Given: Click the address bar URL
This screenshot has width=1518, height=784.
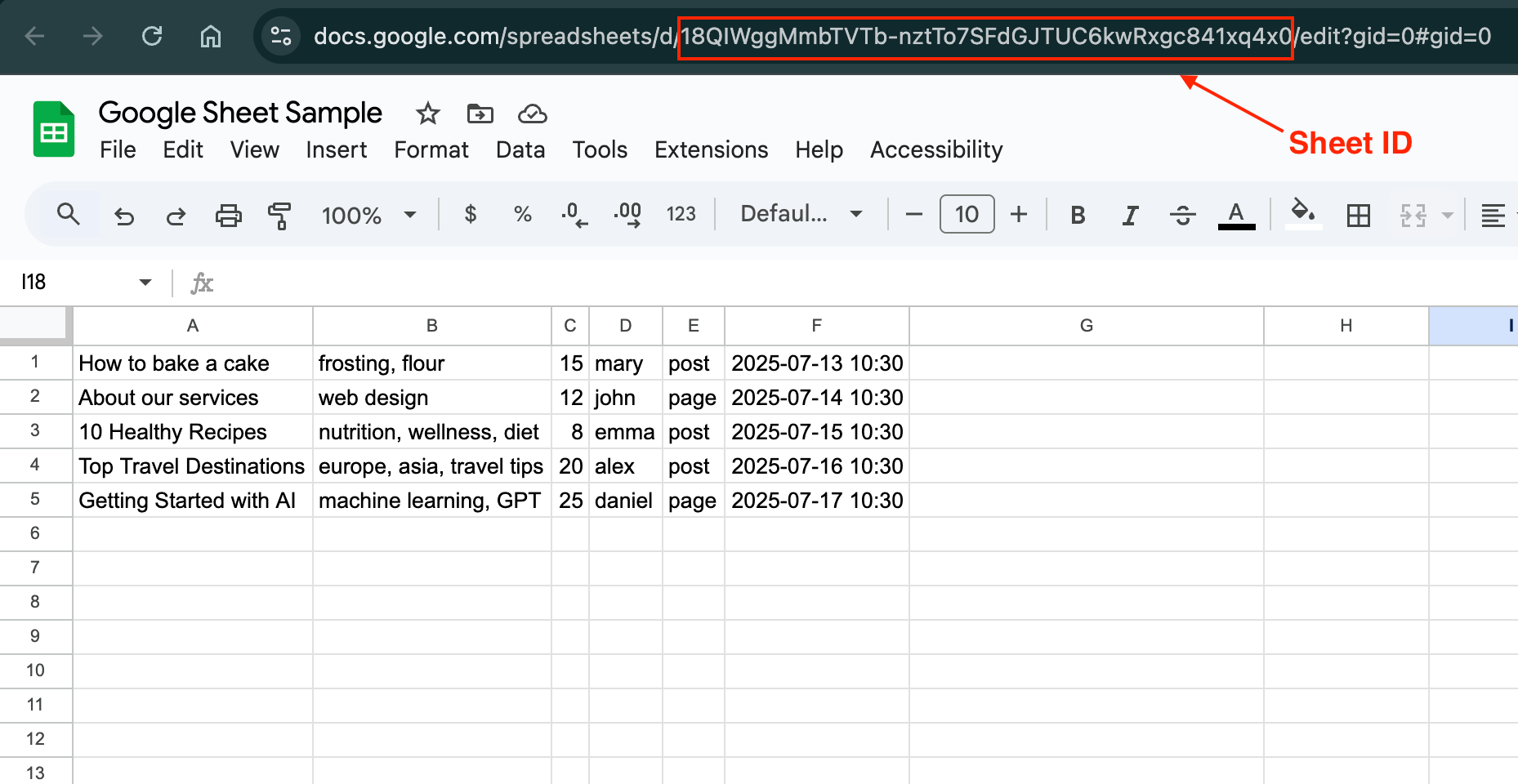Looking at the screenshot, I should 902,36.
